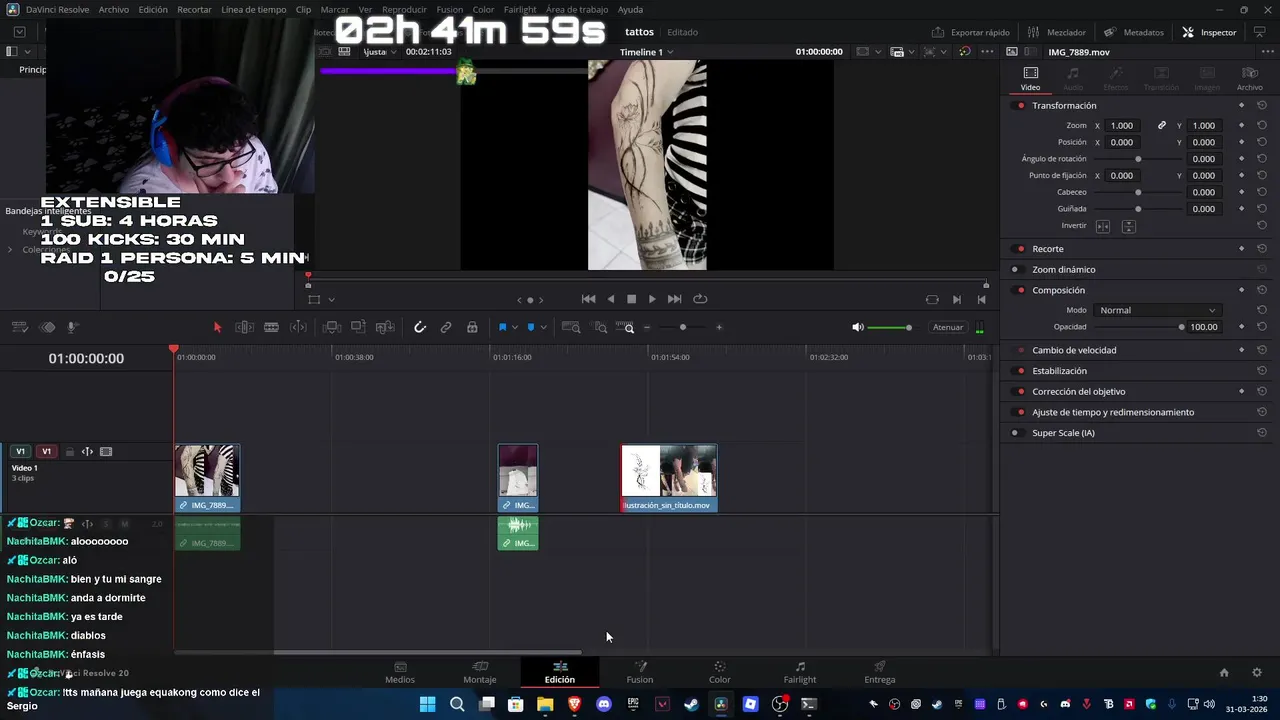Click Exportar rápido button
Image resolution: width=1280 pixels, height=720 pixels.
[x=971, y=32]
